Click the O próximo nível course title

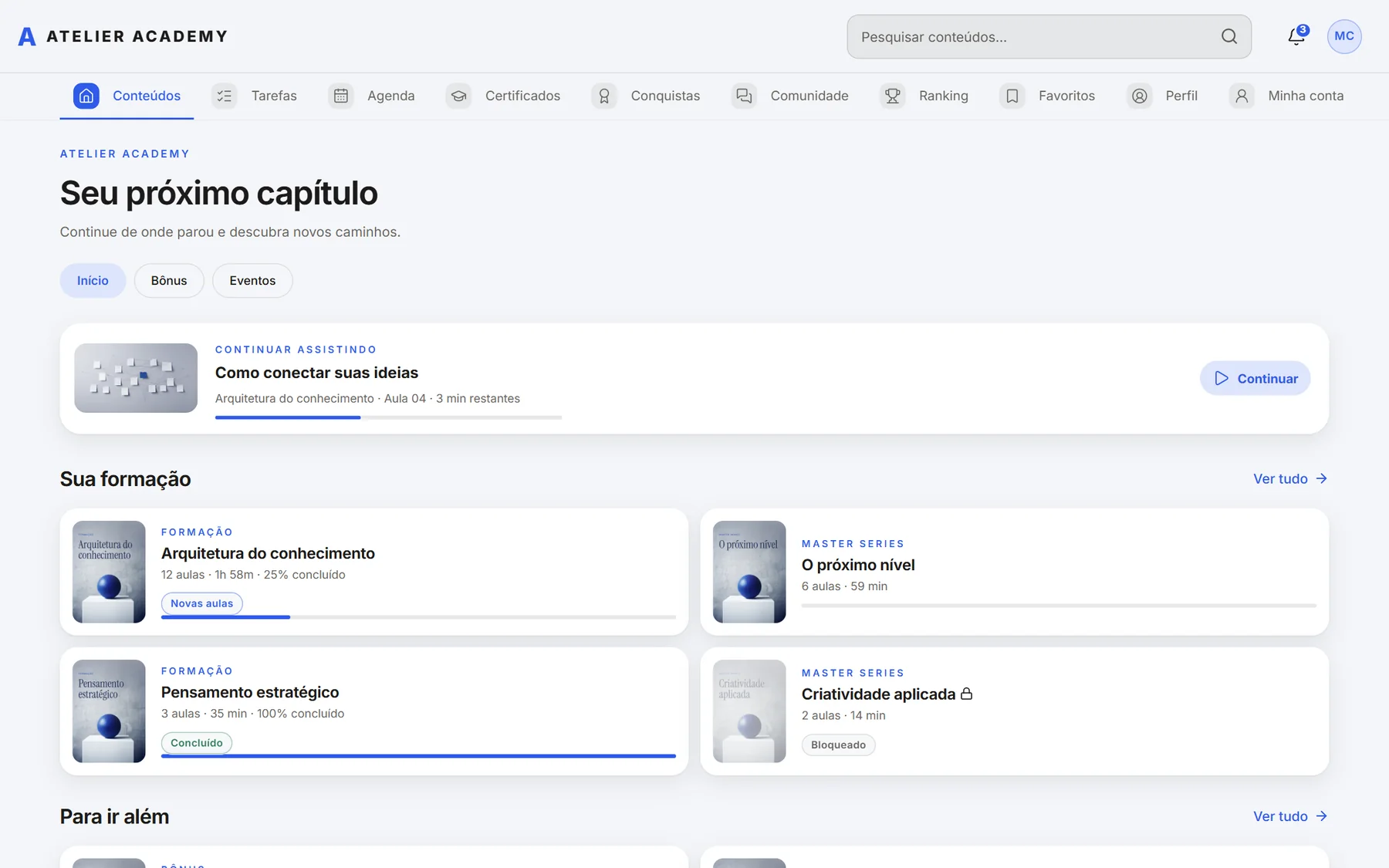(858, 565)
